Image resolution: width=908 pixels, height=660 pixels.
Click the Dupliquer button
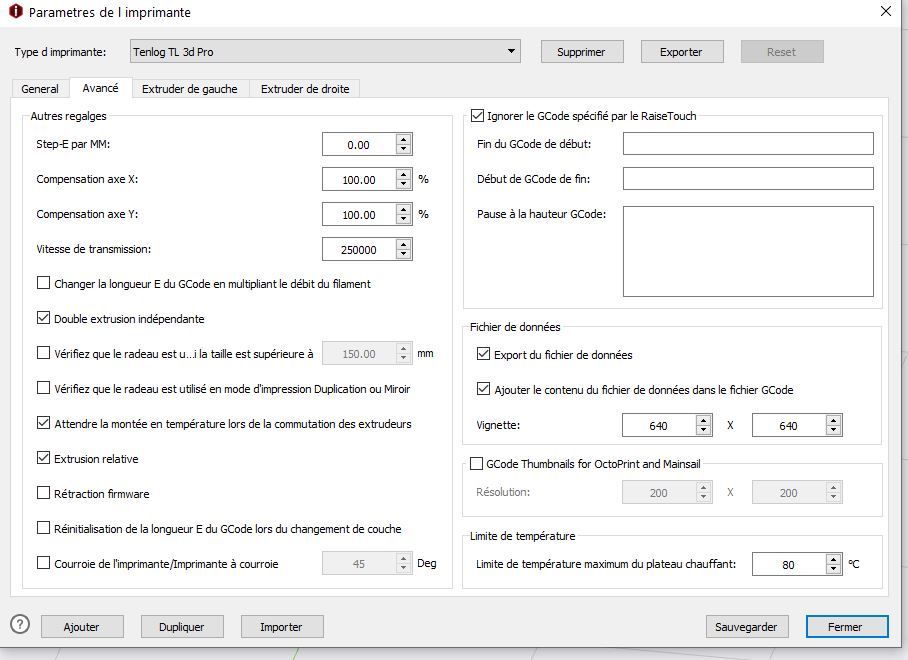coord(182,626)
